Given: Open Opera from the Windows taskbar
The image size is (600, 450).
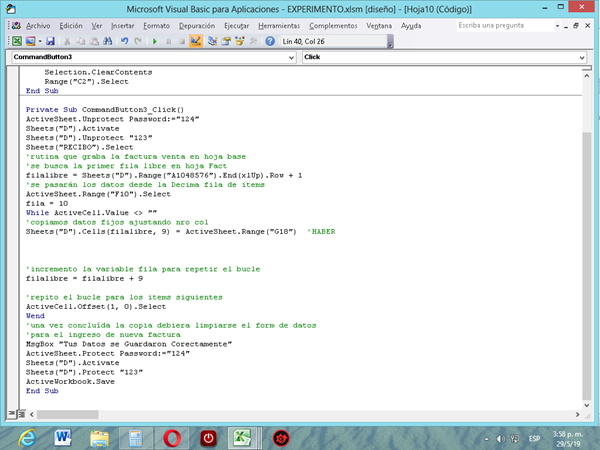Looking at the screenshot, I should click(172, 436).
